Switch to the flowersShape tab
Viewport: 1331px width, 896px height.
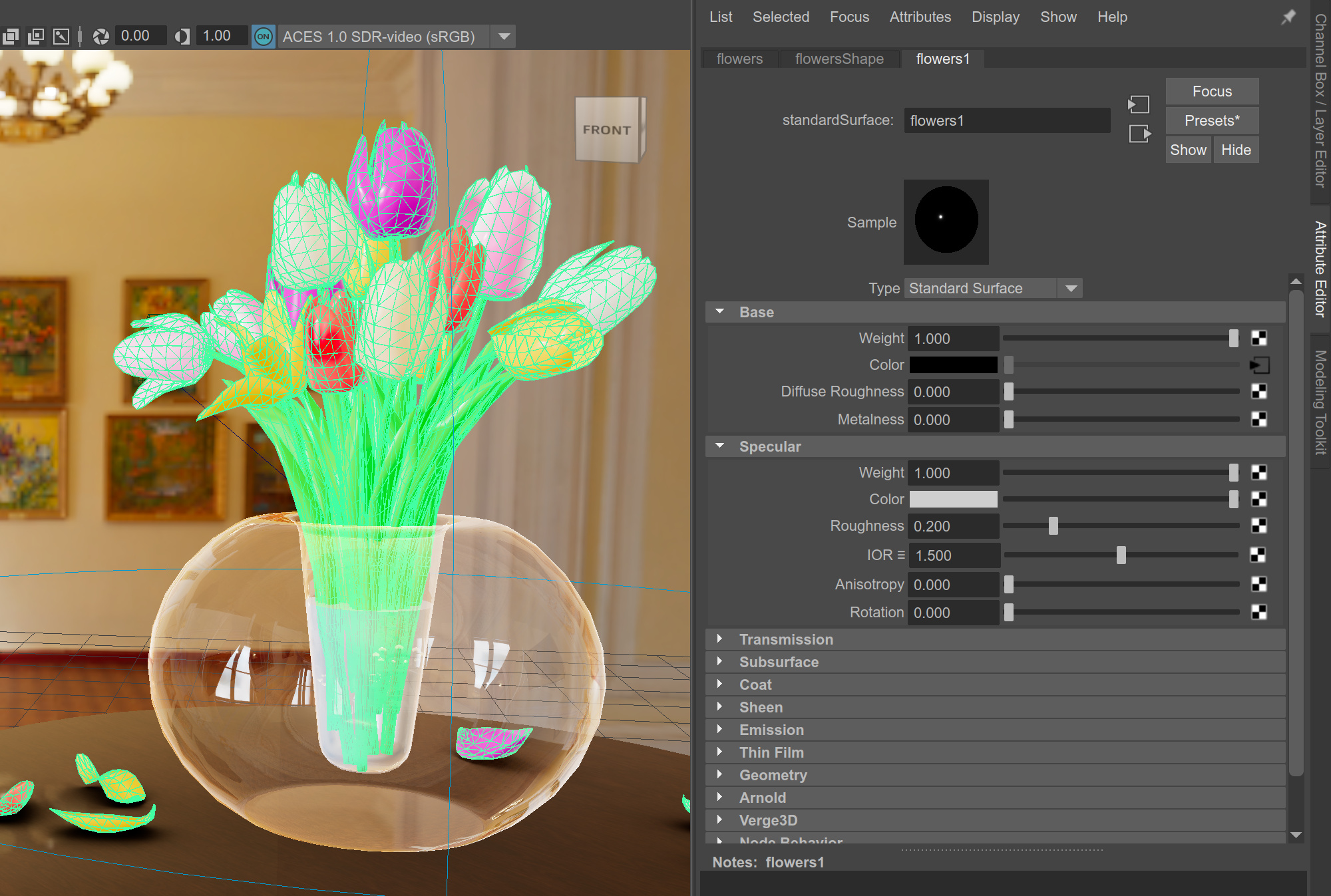[x=839, y=59]
